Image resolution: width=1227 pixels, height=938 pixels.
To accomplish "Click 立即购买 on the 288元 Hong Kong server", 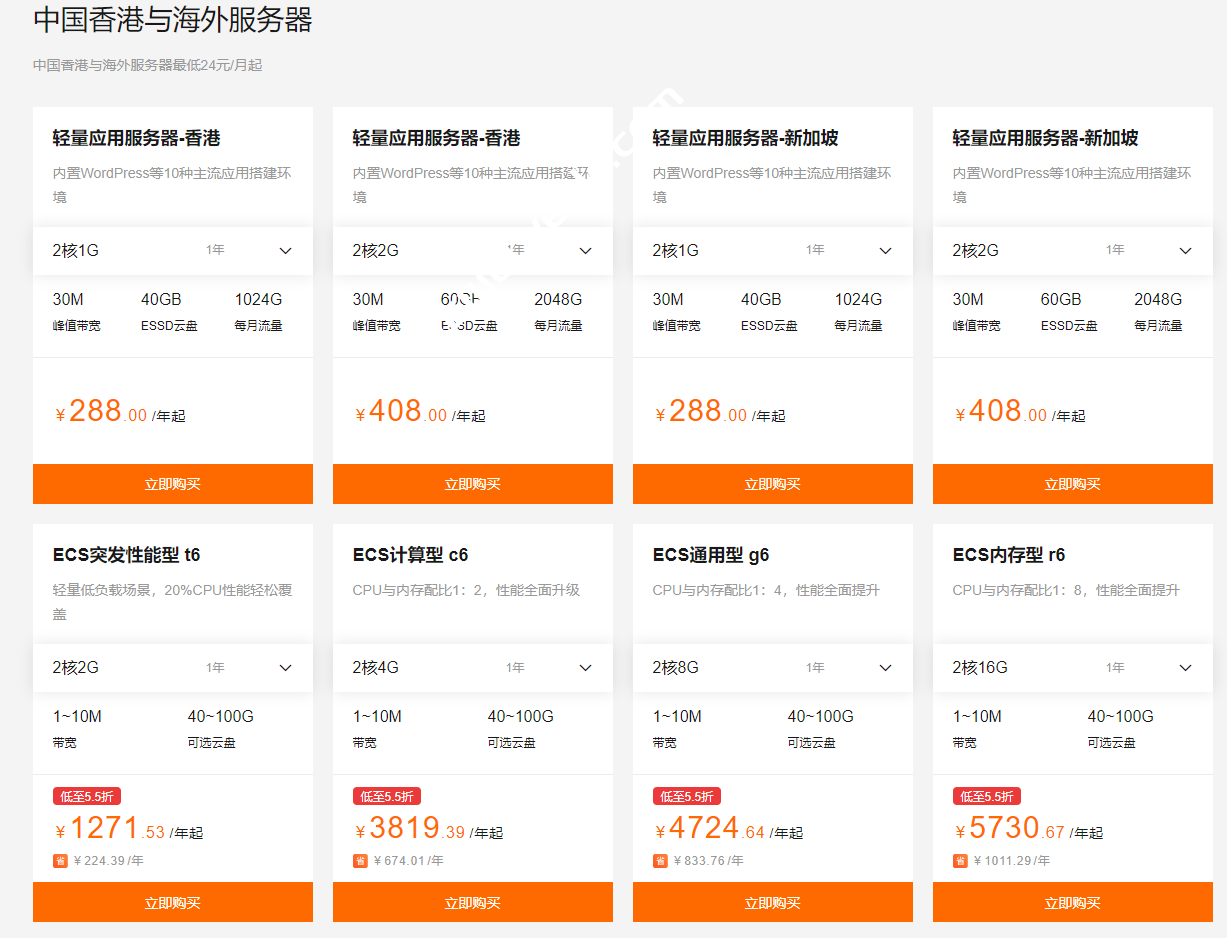I will click(172, 484).
